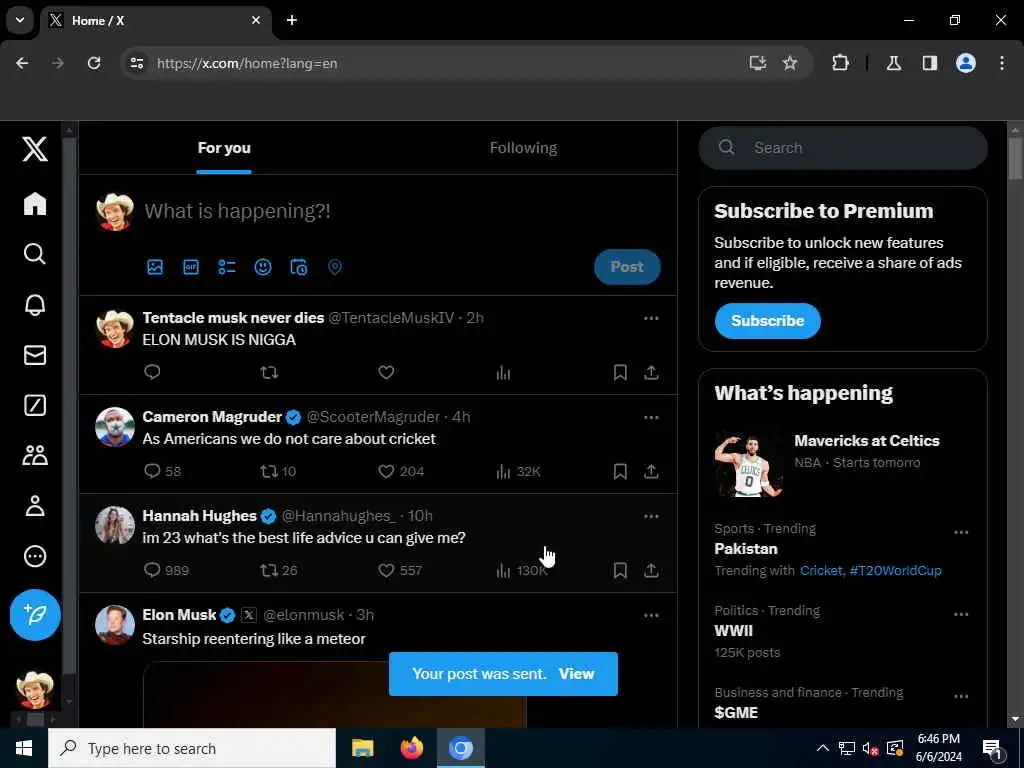This screenshot has width=1024, height=768.
Task: Click the X Search box
Action: (x=842, y=148)
